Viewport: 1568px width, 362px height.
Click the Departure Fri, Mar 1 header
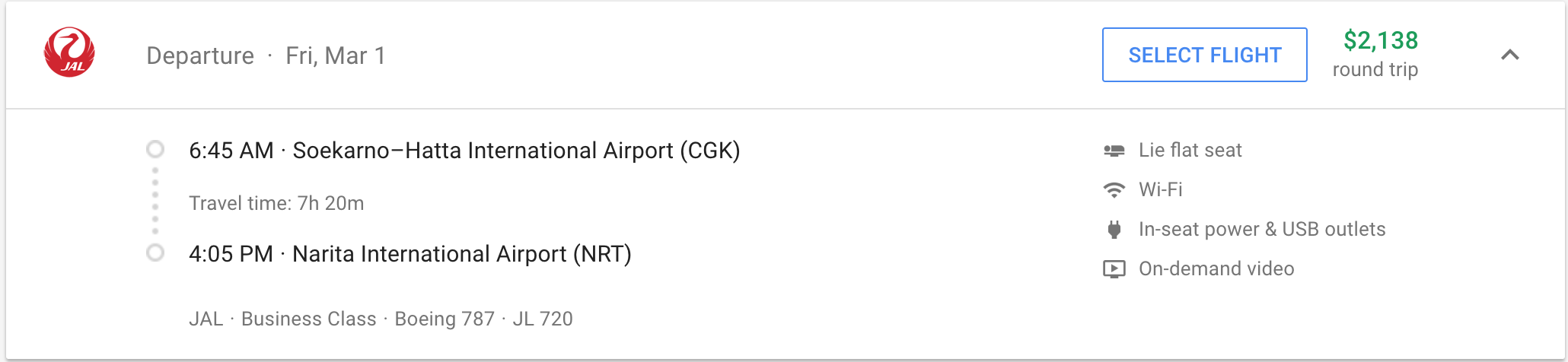(266, 56)
